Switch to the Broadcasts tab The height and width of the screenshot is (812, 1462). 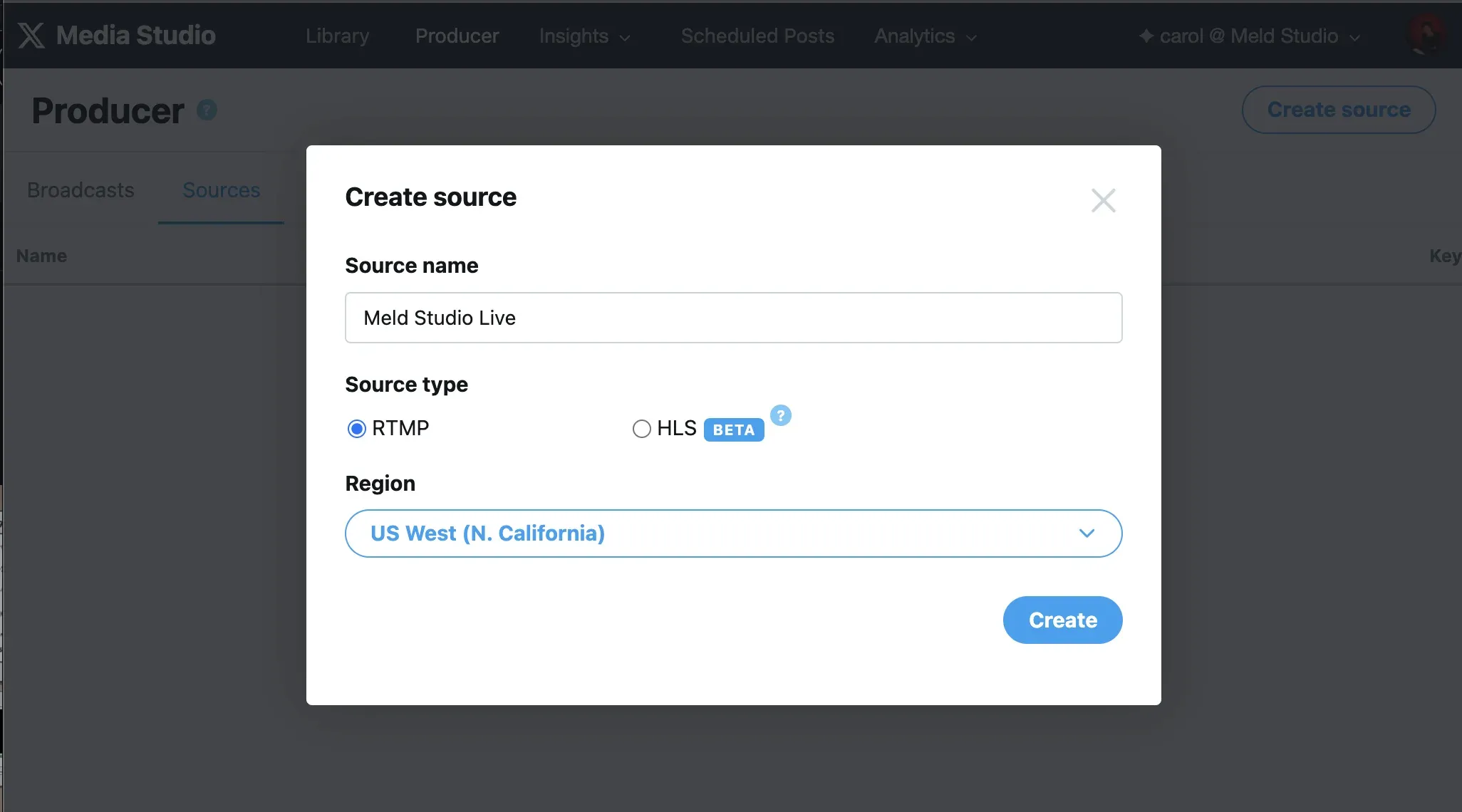81,190
